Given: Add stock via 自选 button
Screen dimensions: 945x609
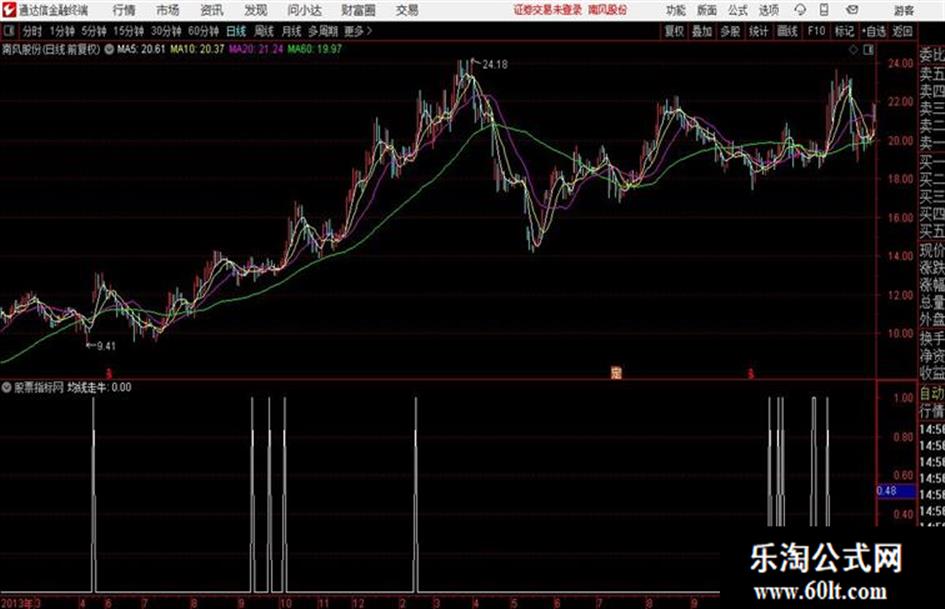Looking at the screenshot, I should coord(873,31).
